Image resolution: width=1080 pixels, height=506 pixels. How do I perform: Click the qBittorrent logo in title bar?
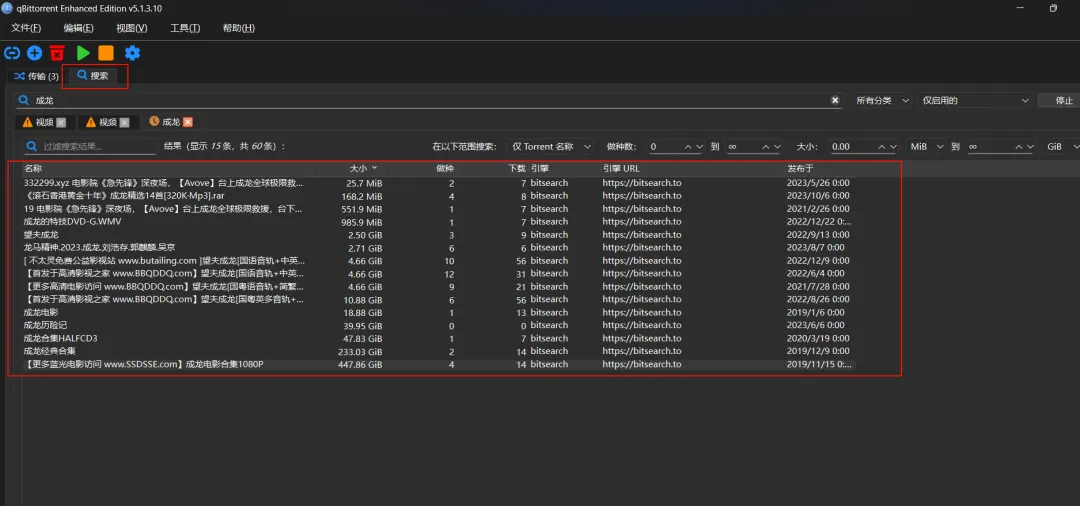(7, 8)
